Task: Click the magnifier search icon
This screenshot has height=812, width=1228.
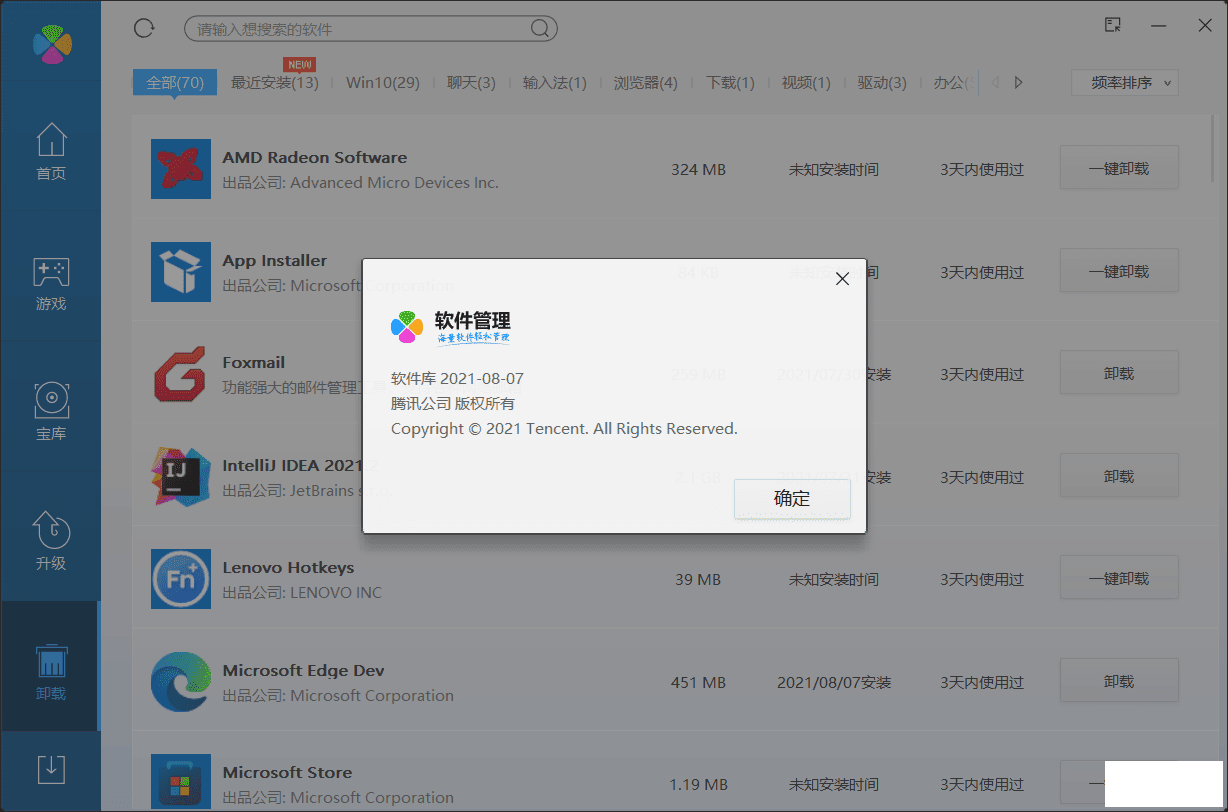Action: click(x=540, y=28)
